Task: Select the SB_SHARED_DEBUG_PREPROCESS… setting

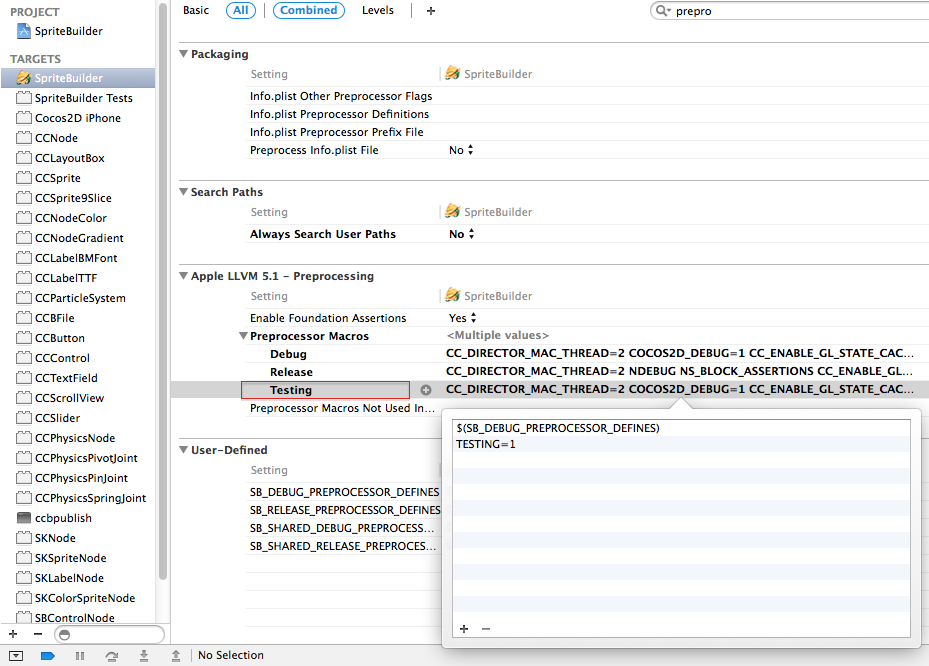Action: 342,528
